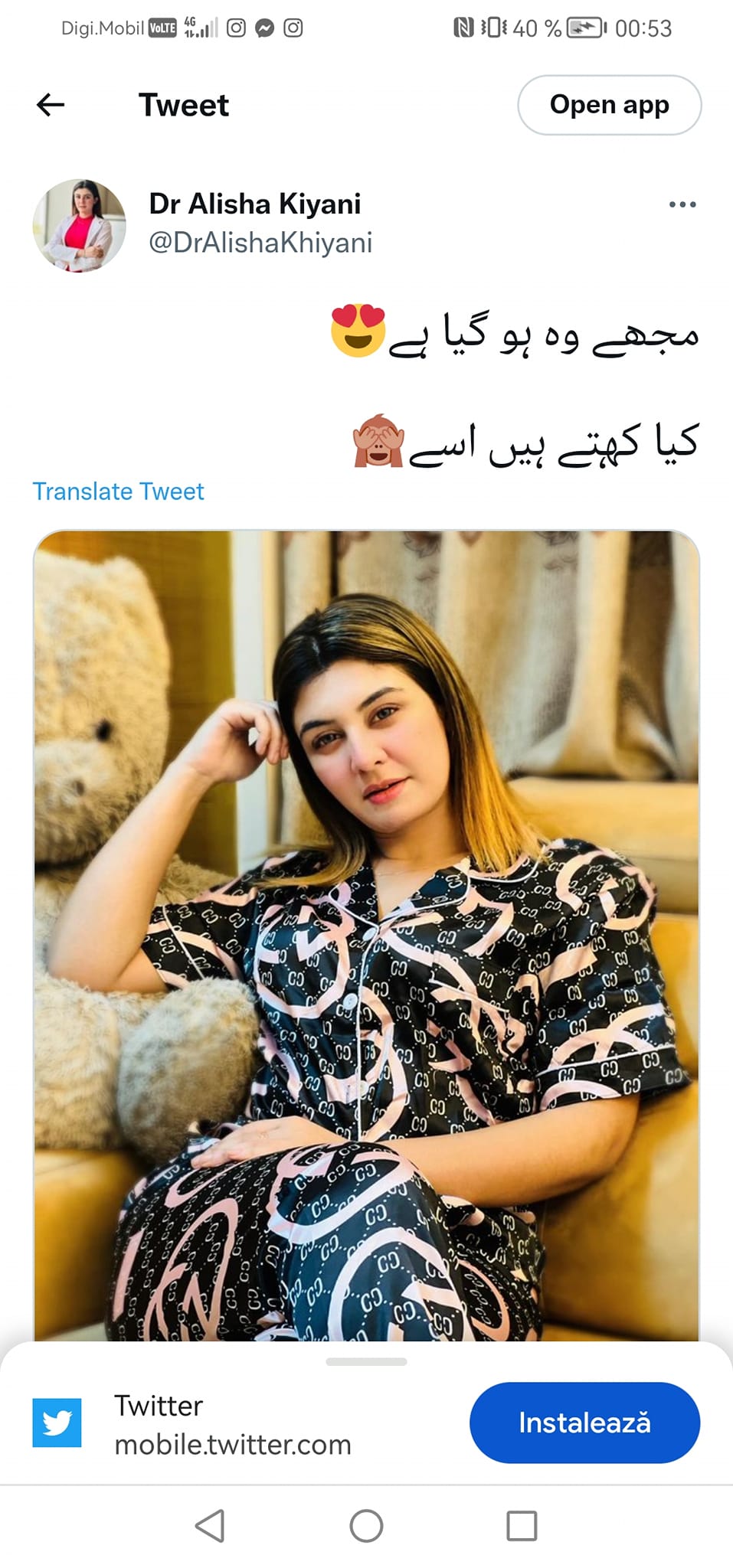This screenshot has height=1568, width=733.
Task: Click the Instalează install button
Action: coord(584,1423)
